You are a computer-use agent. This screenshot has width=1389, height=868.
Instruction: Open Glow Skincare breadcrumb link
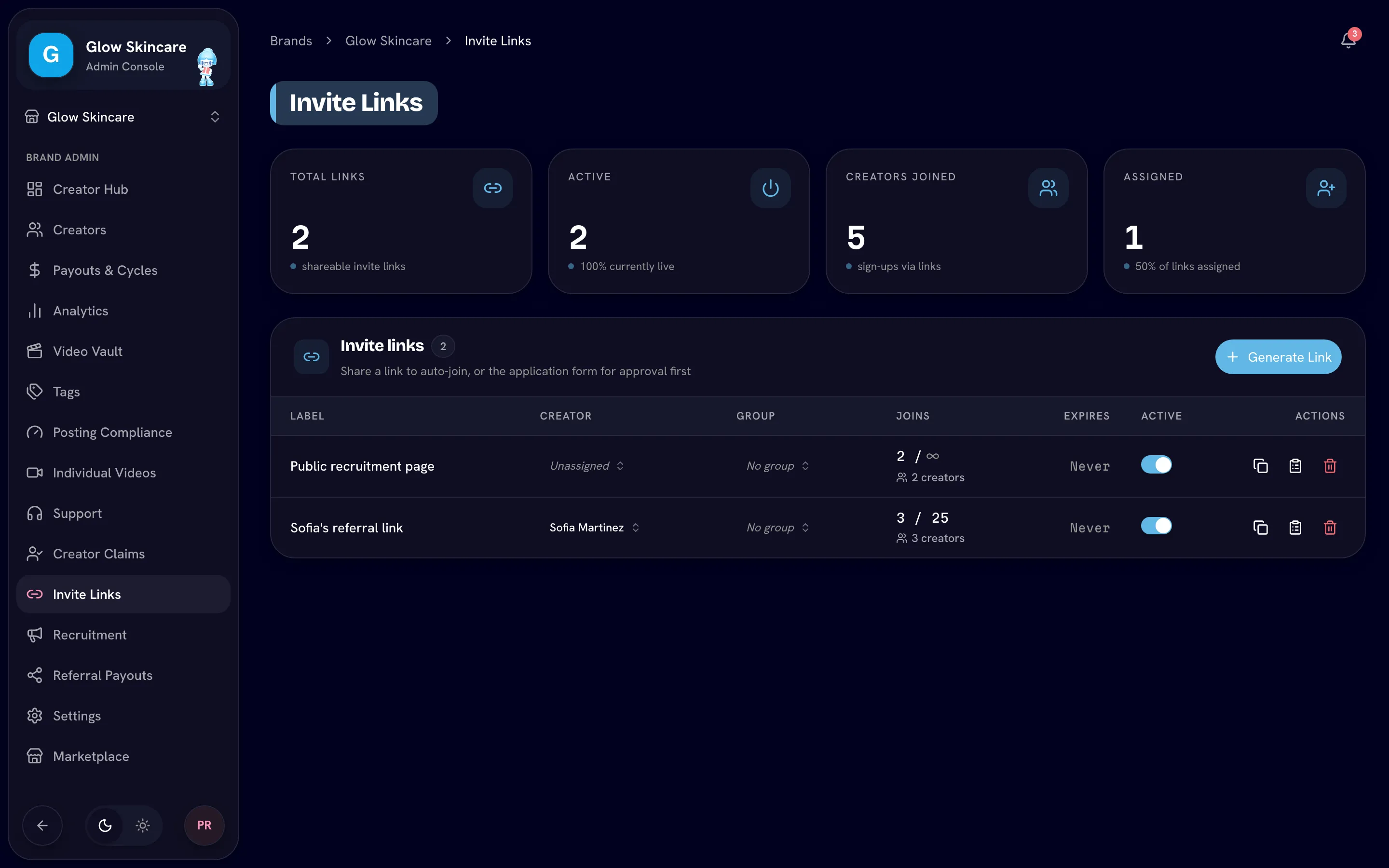(x=388, y=41)
